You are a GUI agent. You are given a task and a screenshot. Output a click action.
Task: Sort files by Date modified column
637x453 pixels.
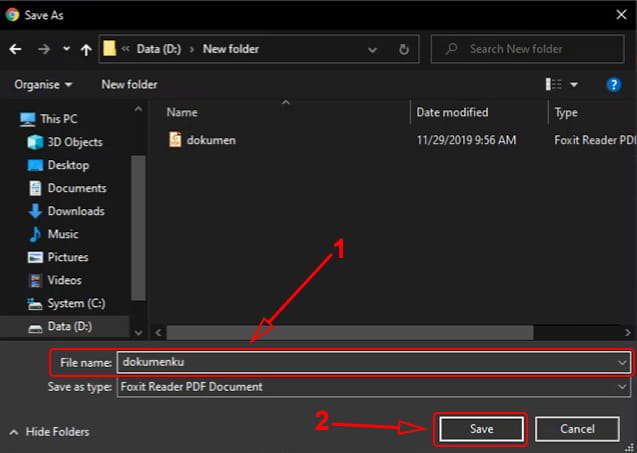(452, 113)
